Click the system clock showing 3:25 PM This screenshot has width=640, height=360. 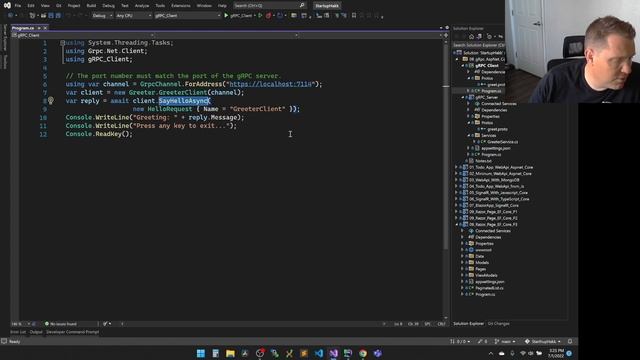(x=556, y=353)
